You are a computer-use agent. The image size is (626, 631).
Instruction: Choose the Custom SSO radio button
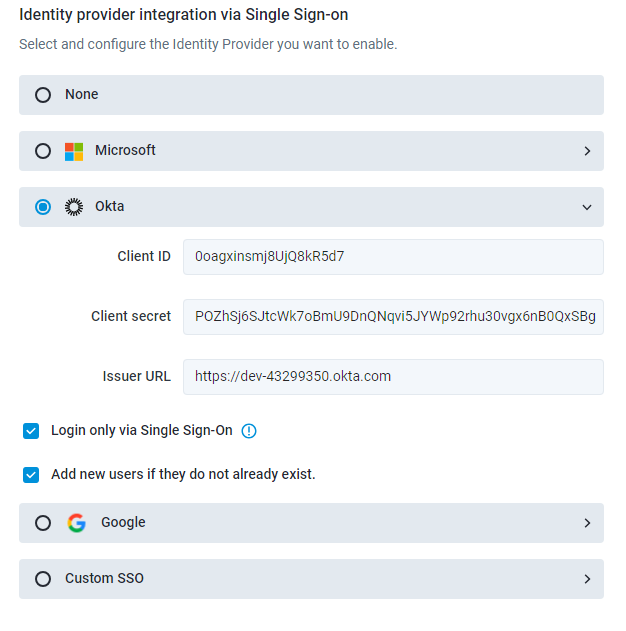(x=43, y=579)
